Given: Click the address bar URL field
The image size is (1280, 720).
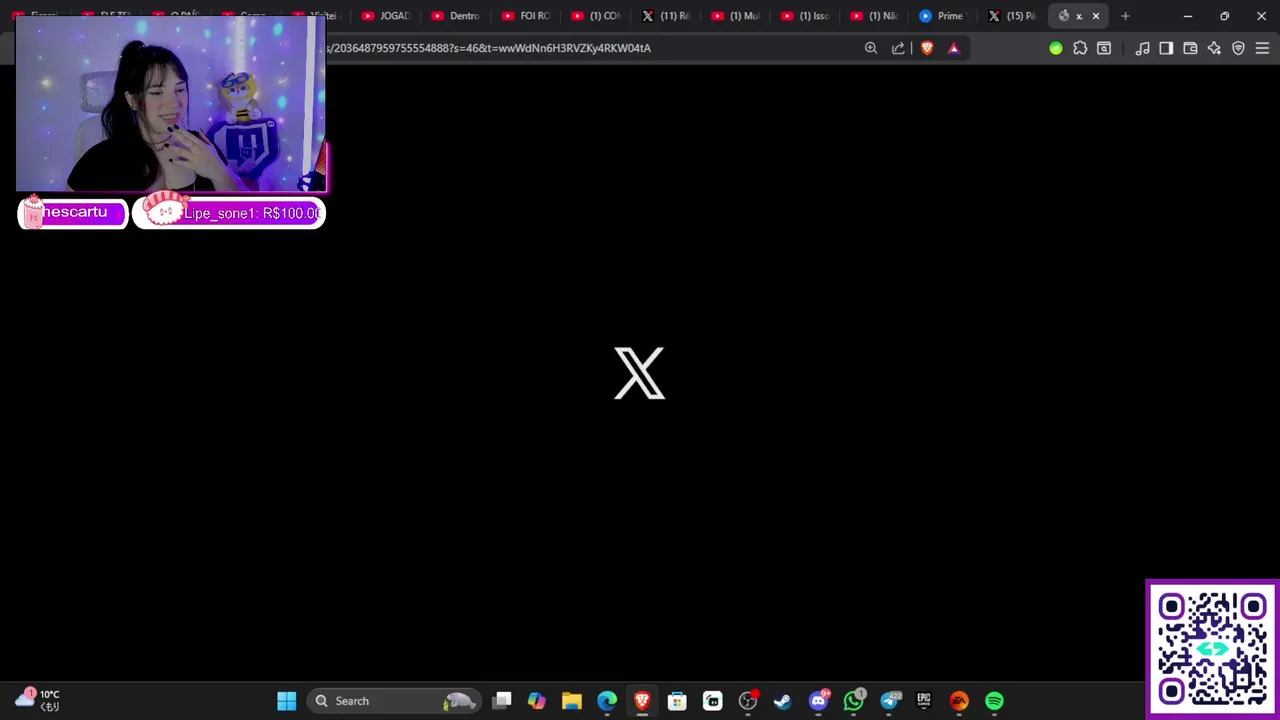Looking at the screenshot, I should 590,48.
